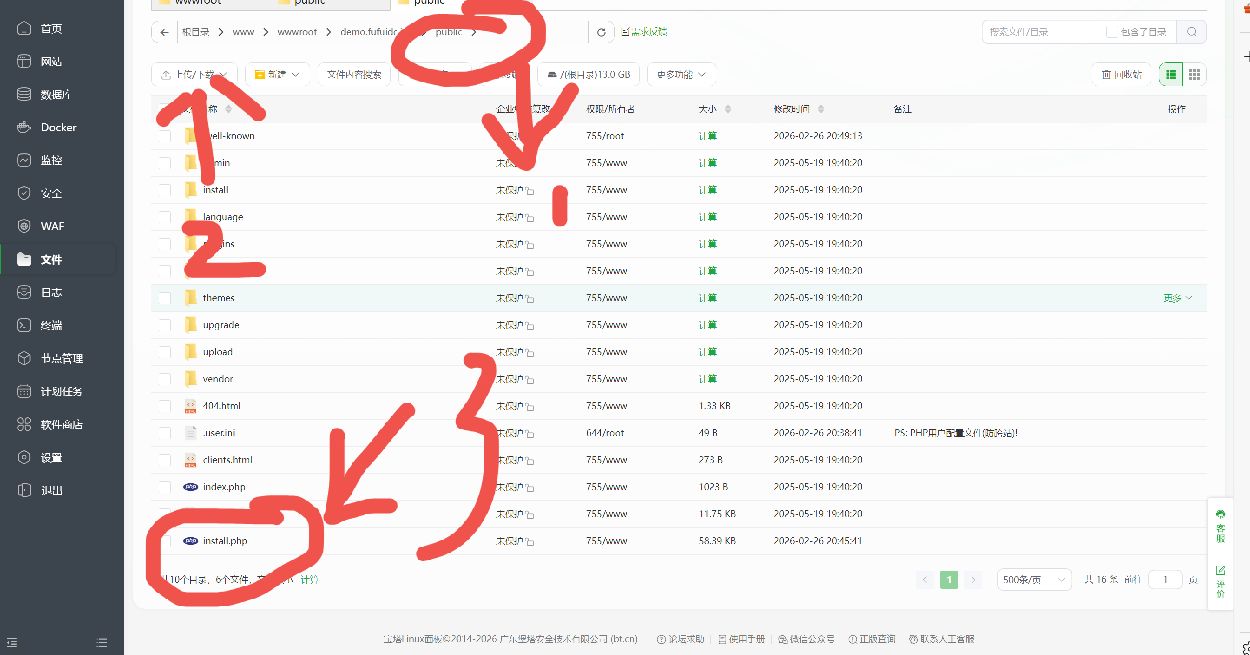Click the WAF shield icon in the sidebar

(x=25, y=226)
